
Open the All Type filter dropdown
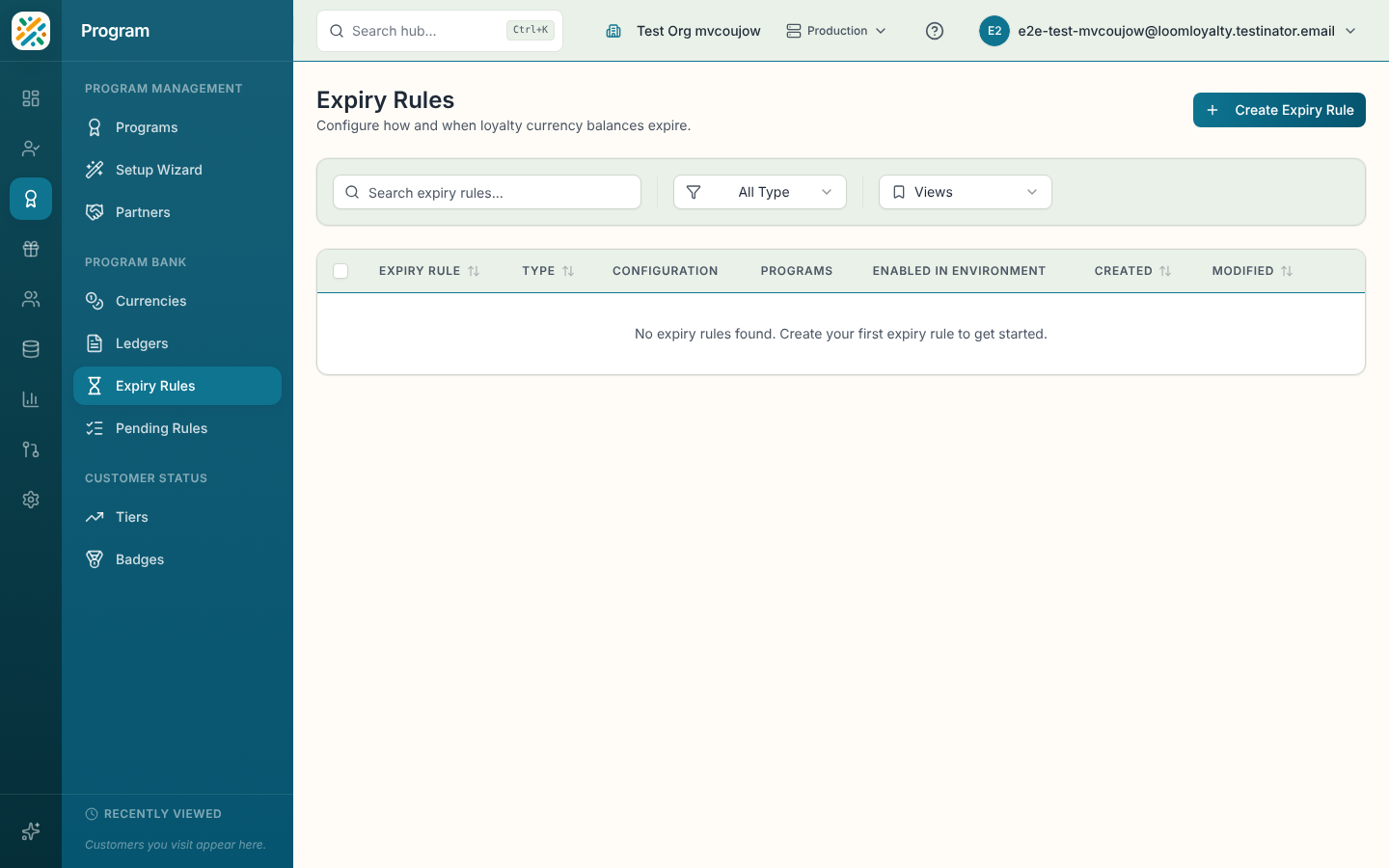pyautogui.click(x=760, y=192)
